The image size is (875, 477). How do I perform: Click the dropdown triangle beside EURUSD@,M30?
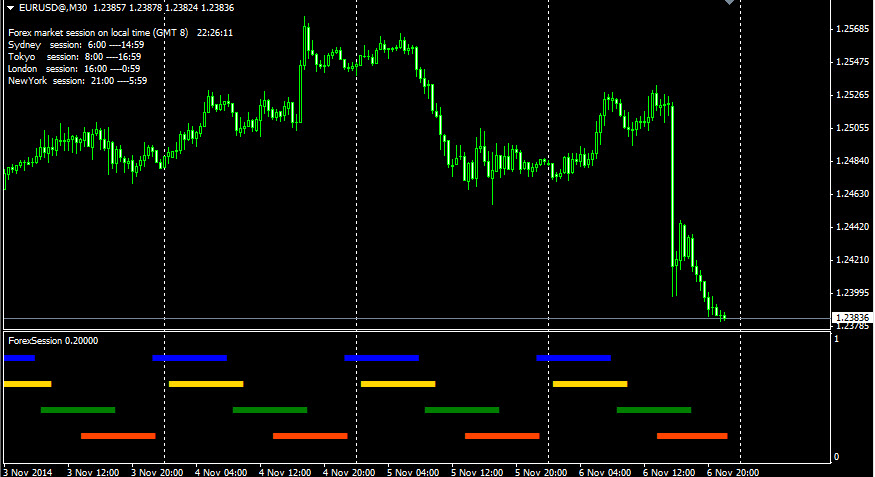pyautogui.click(x=10, y=8)
